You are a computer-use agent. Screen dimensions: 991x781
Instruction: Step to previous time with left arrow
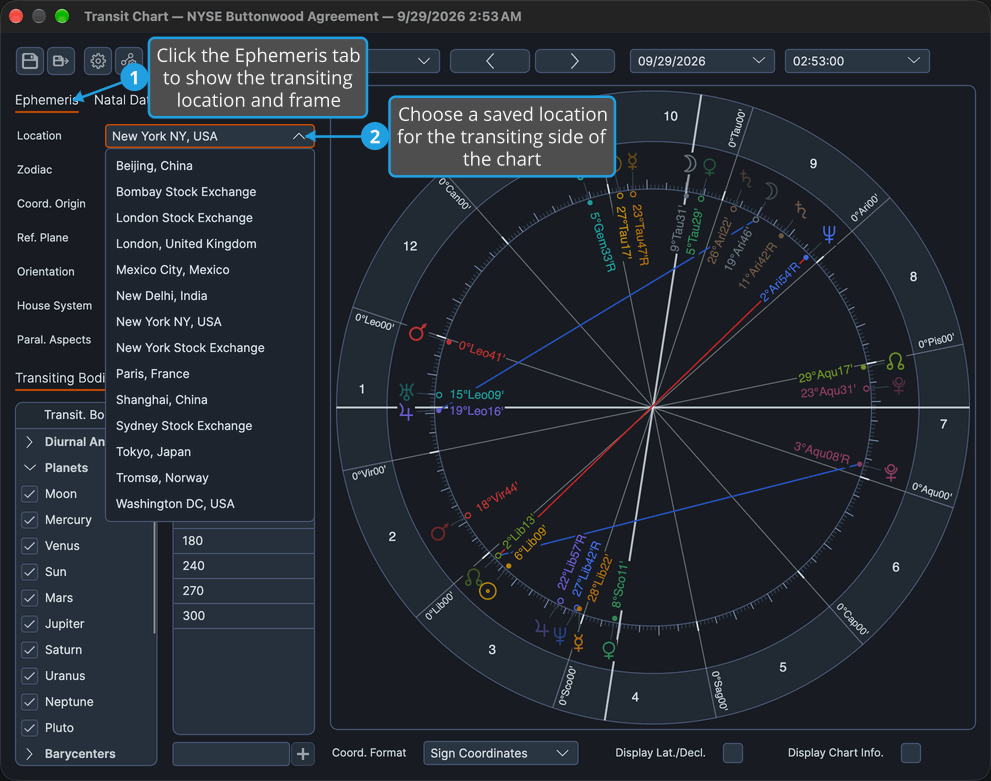490,61
